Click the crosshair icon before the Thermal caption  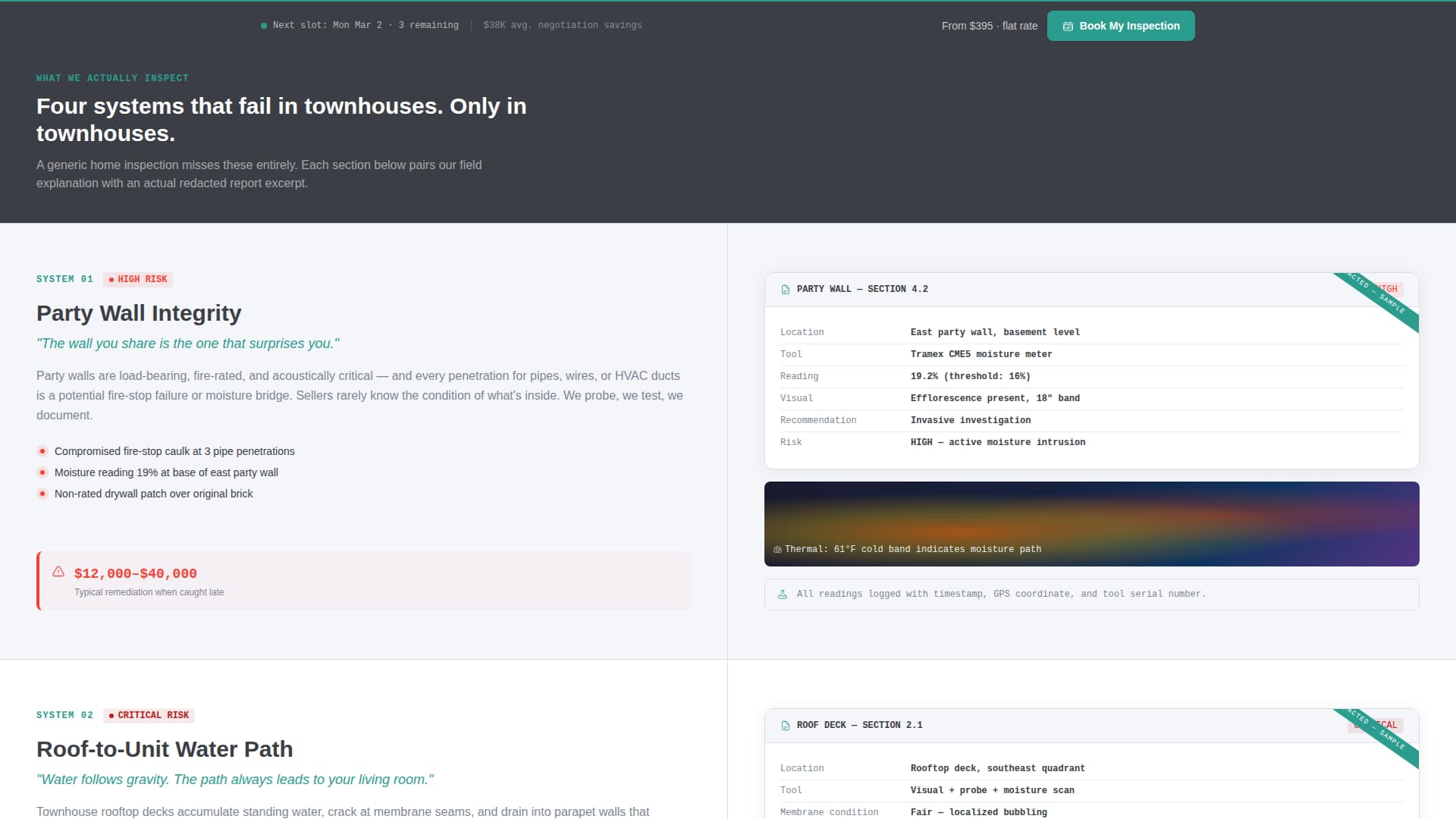(777, 549)
